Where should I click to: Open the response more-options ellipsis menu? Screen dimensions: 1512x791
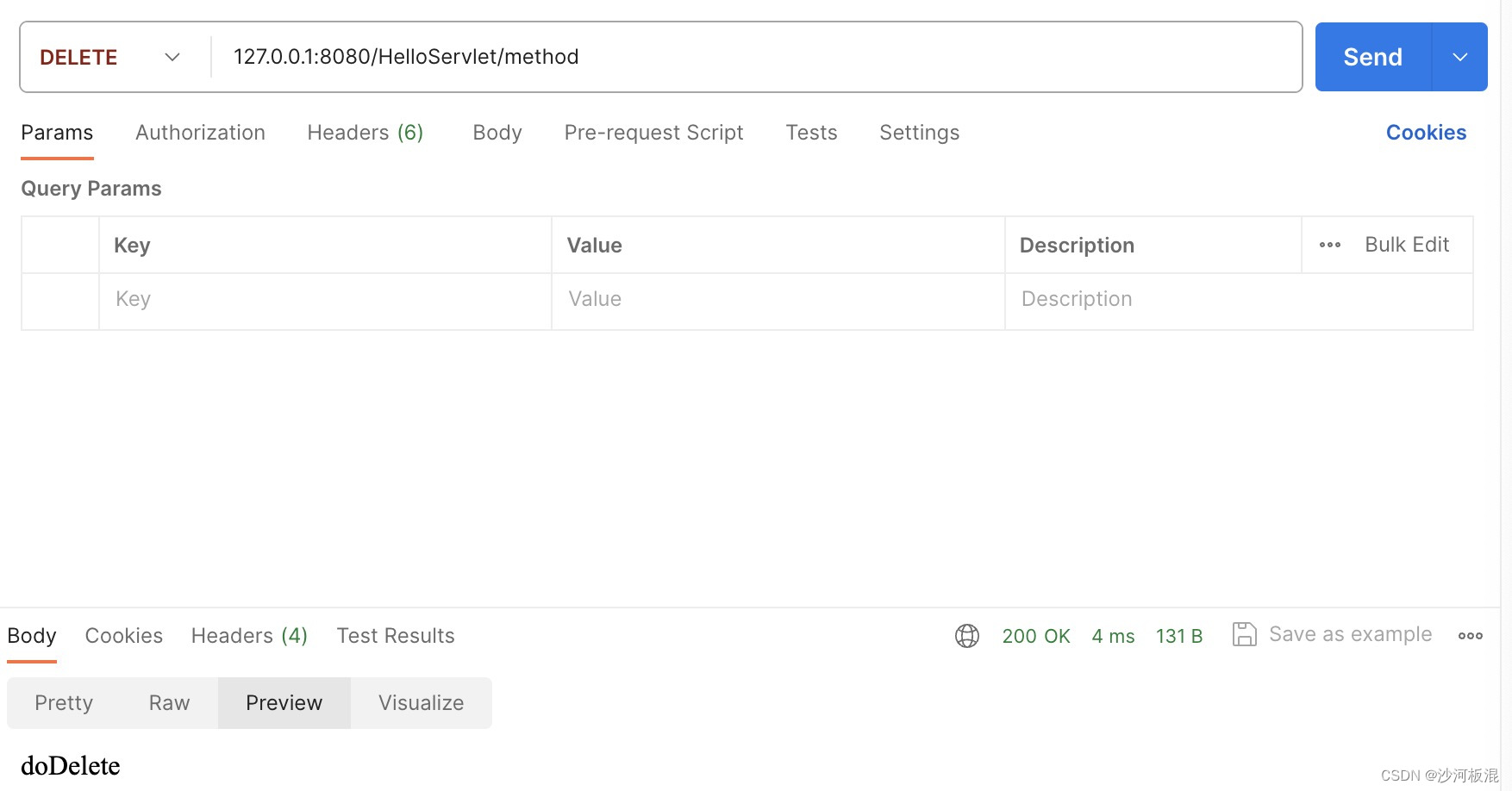click(x=1470, y=635)
